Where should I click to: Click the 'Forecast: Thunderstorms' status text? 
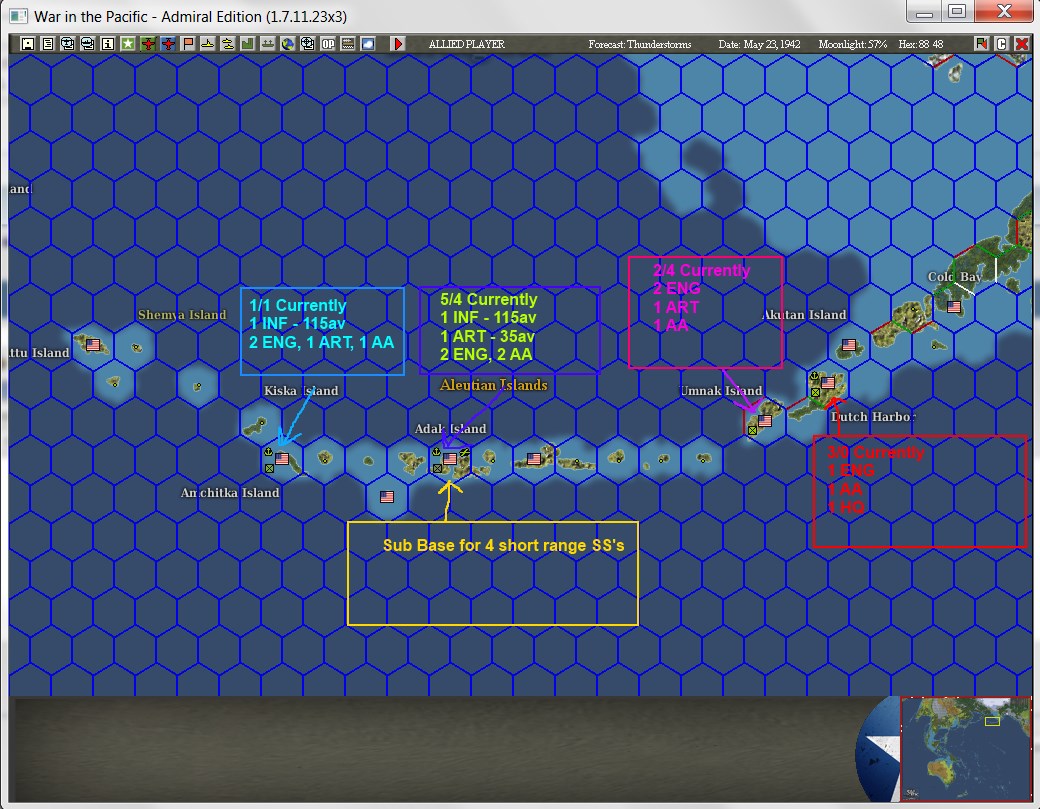639,44
